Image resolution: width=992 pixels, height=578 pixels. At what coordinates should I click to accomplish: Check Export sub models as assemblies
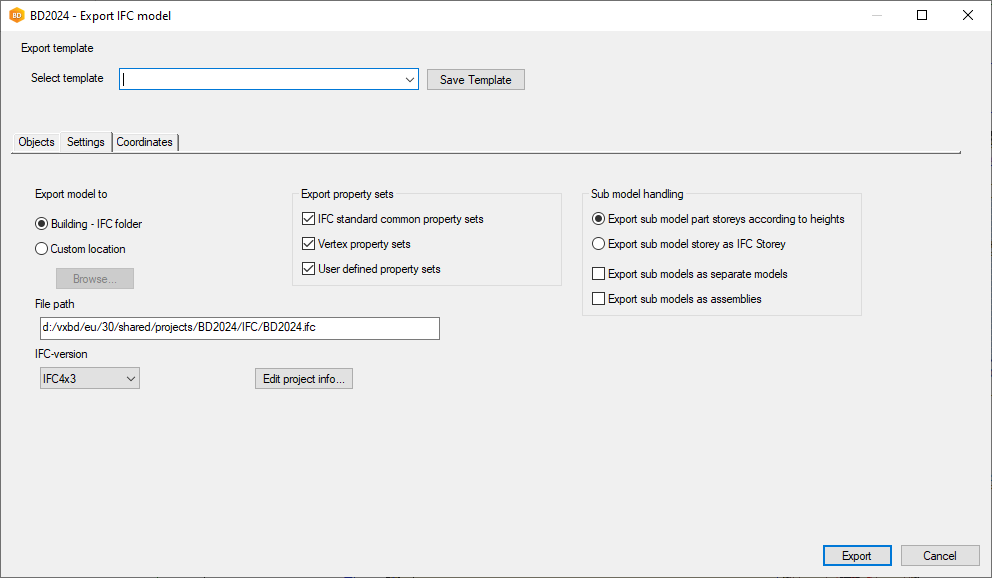pyautogui.click(x=599, y=299)
